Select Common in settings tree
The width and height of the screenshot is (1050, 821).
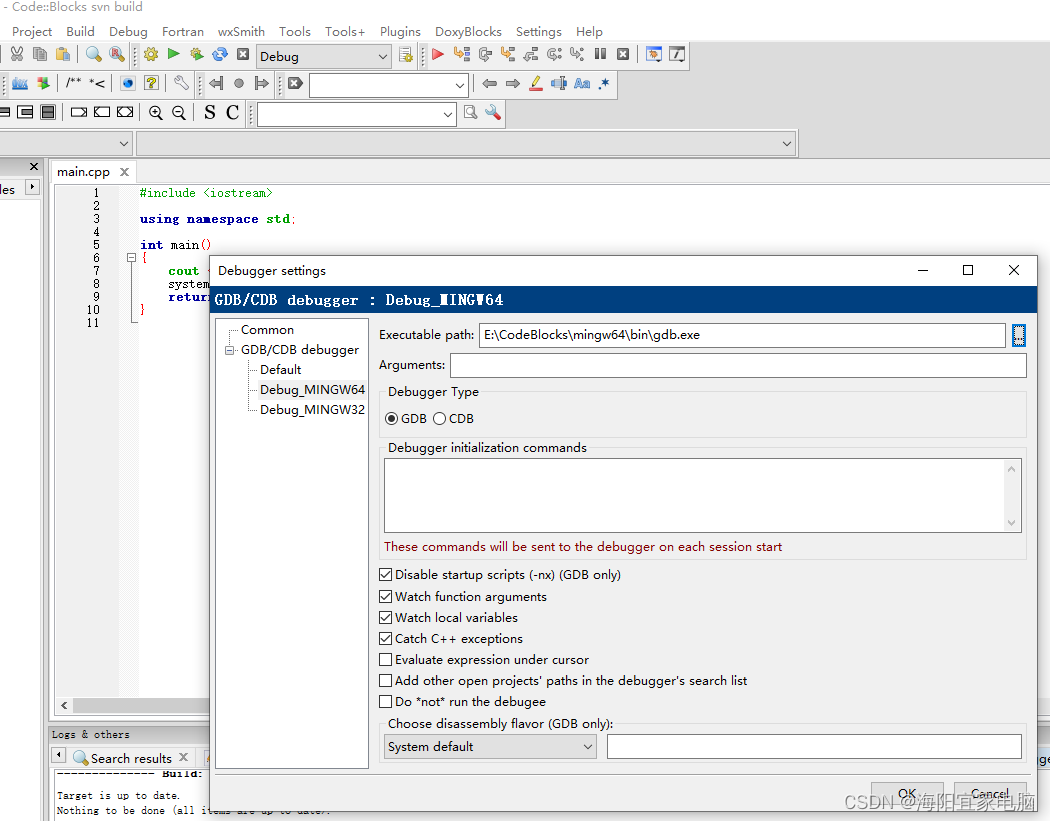[267, 330]
